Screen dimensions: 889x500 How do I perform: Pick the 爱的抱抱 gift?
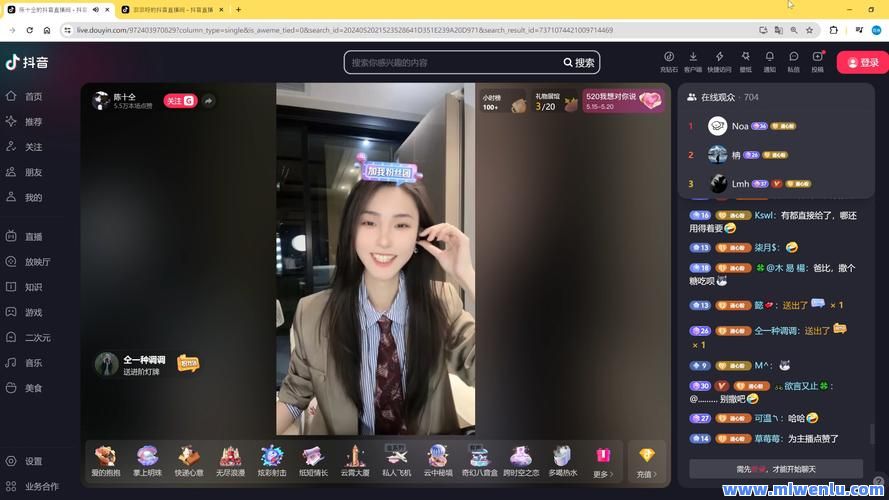[105, 460]
